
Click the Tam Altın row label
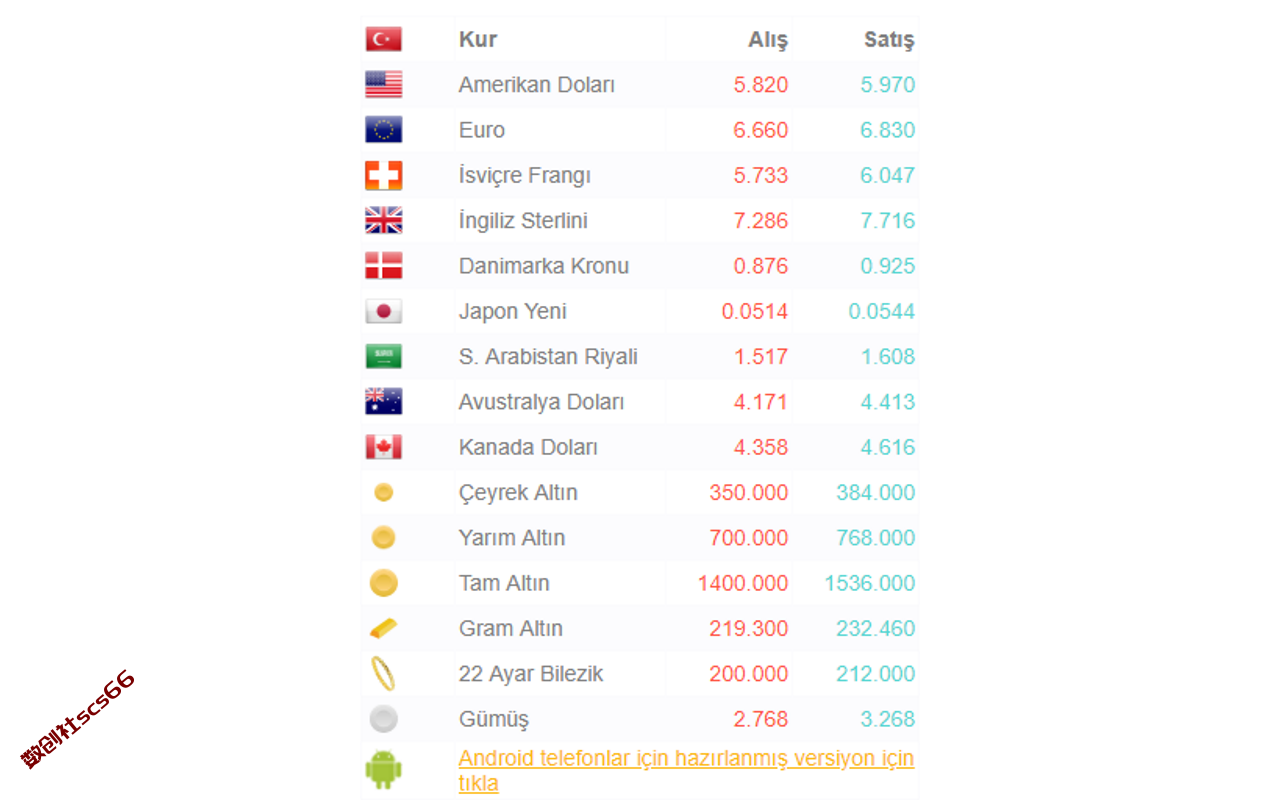[504, 583]
